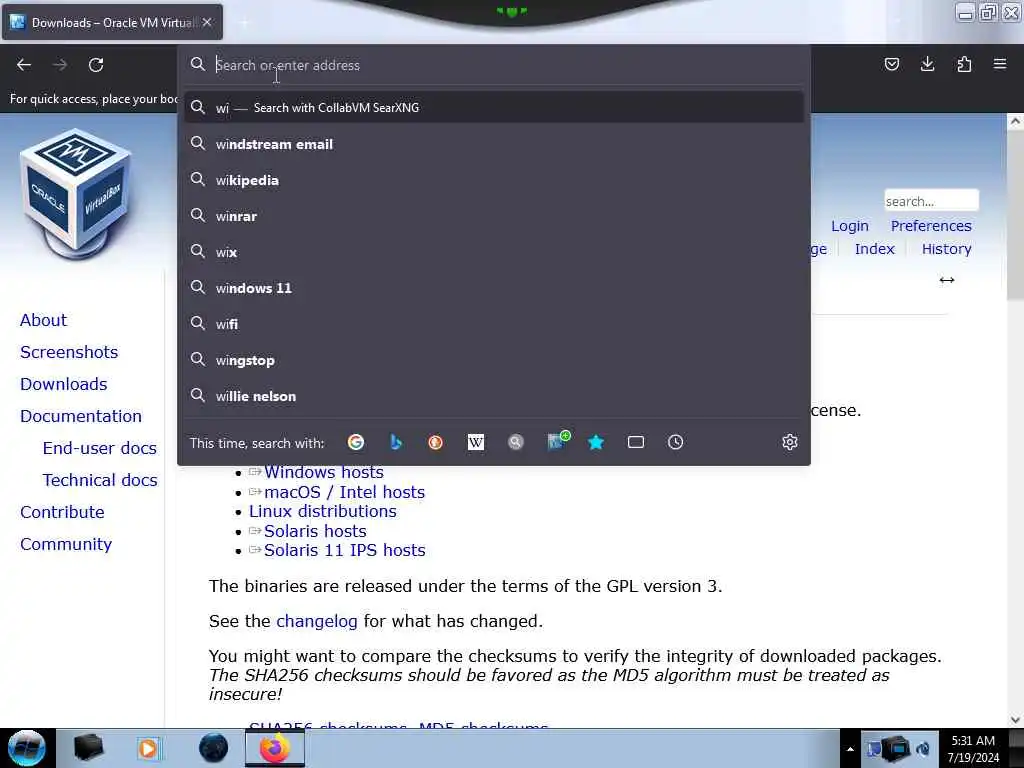Select the 'wix' suggestion
The width and height of the screenshot is (1024, 768).
(494, 252)
